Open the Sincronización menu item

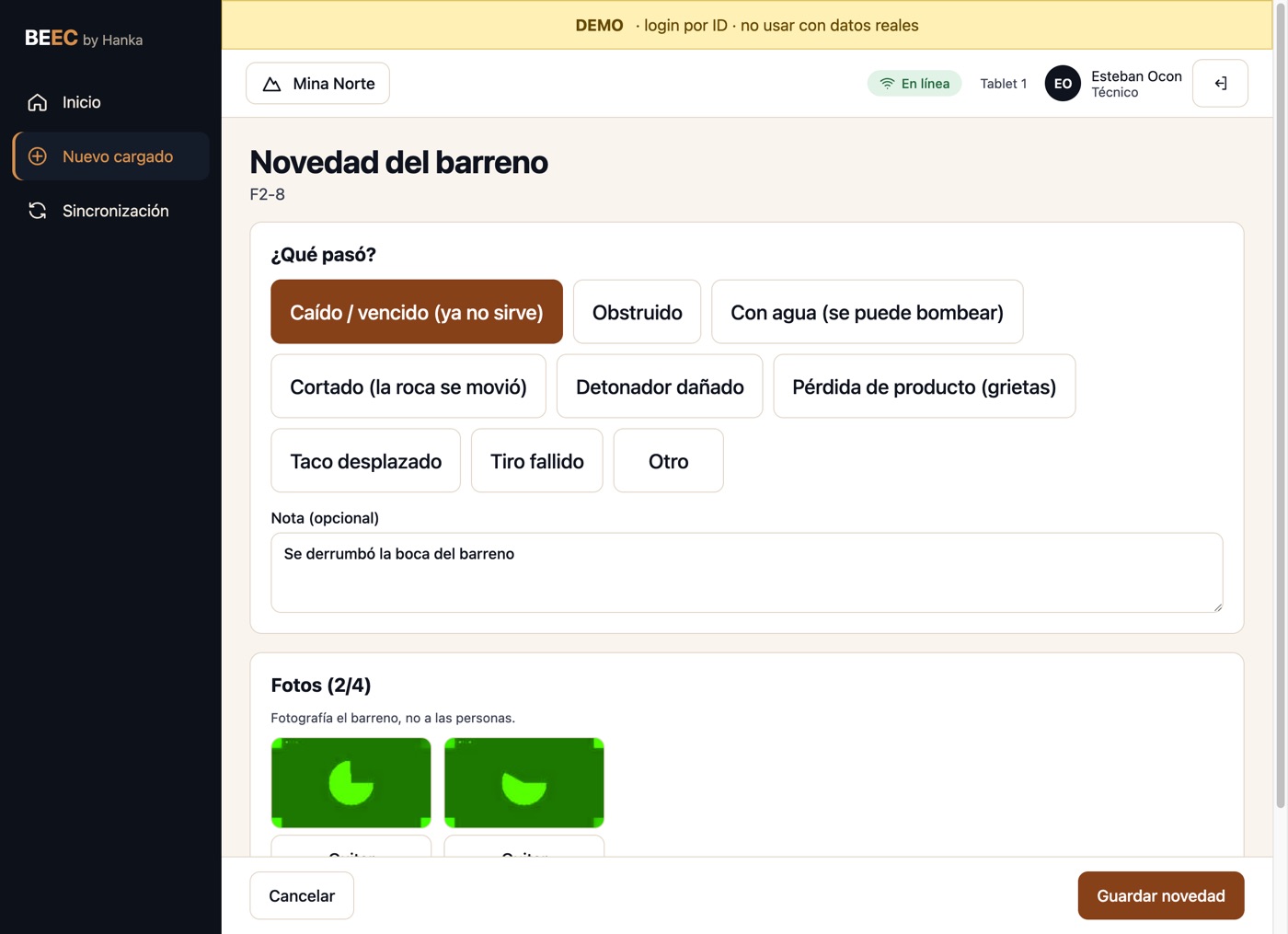(x=110, y=211)
